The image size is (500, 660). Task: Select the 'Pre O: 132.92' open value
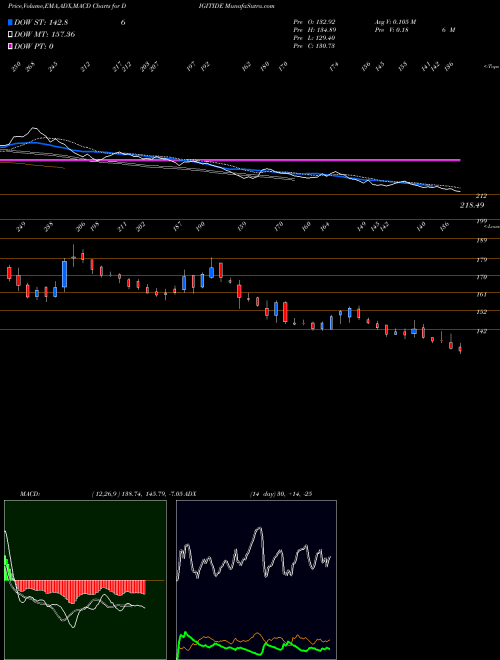click(x=314, y=22)
